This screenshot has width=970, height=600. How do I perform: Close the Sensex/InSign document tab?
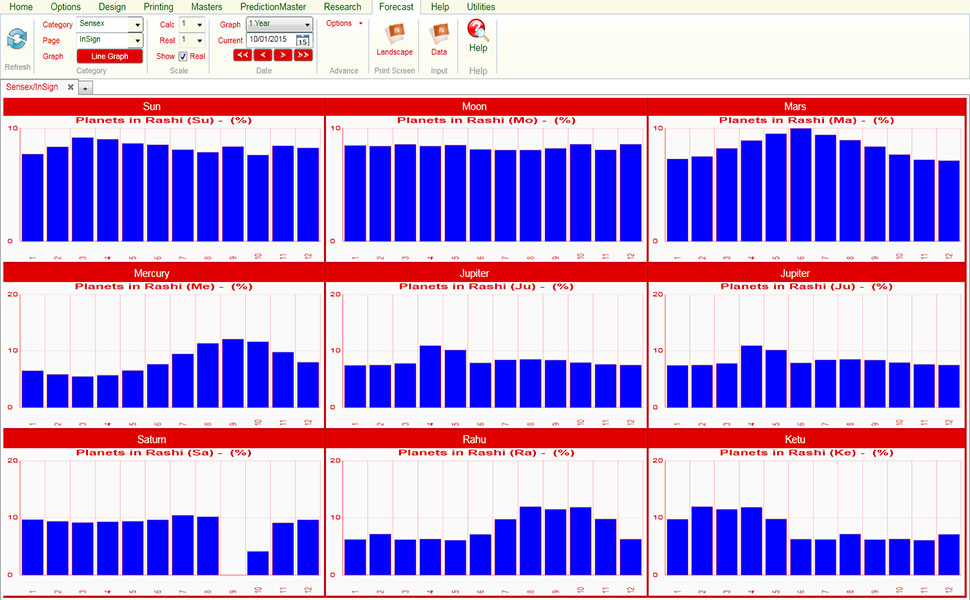(x=70, y=87)
